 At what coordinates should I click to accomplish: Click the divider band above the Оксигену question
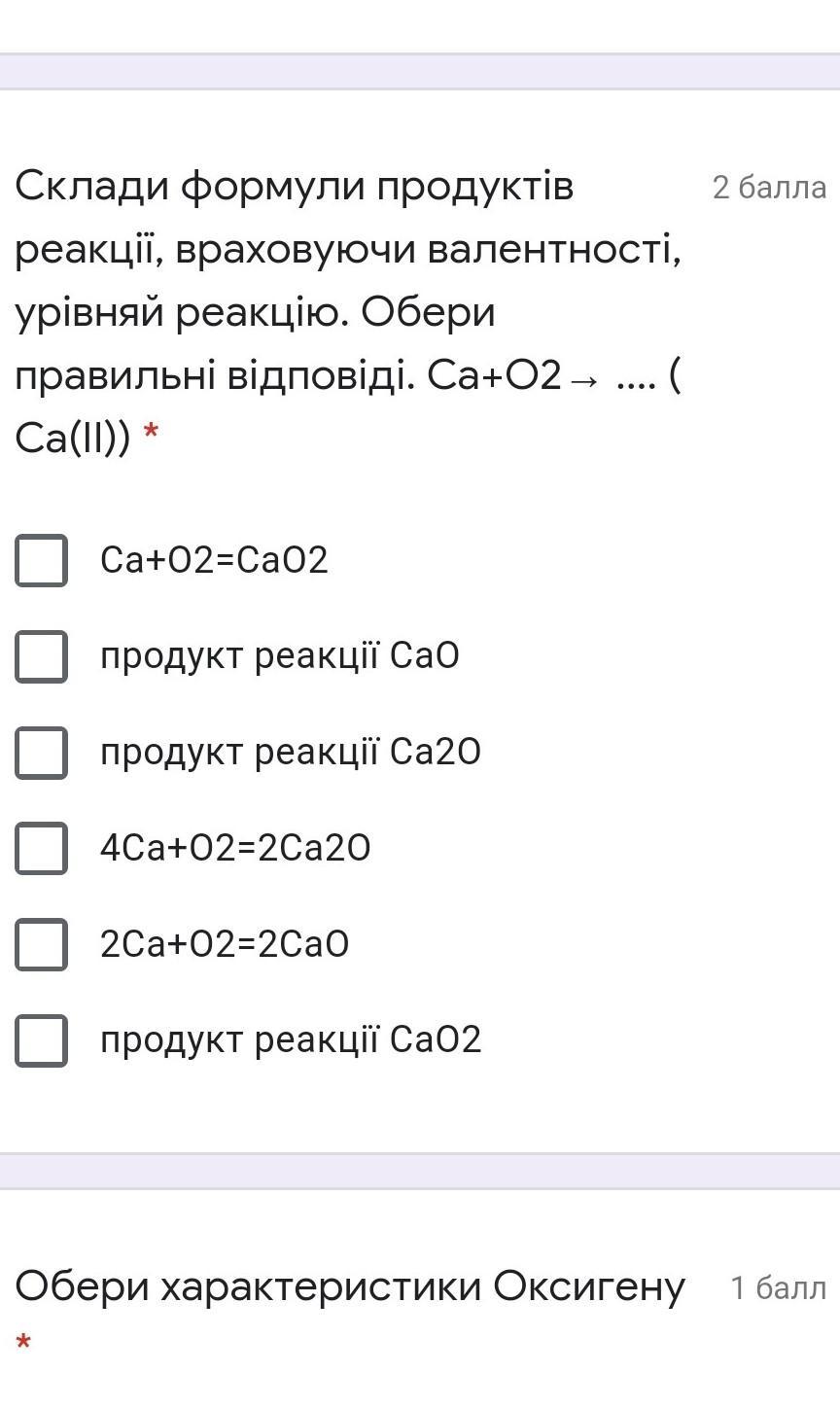tap(420, 1171)
